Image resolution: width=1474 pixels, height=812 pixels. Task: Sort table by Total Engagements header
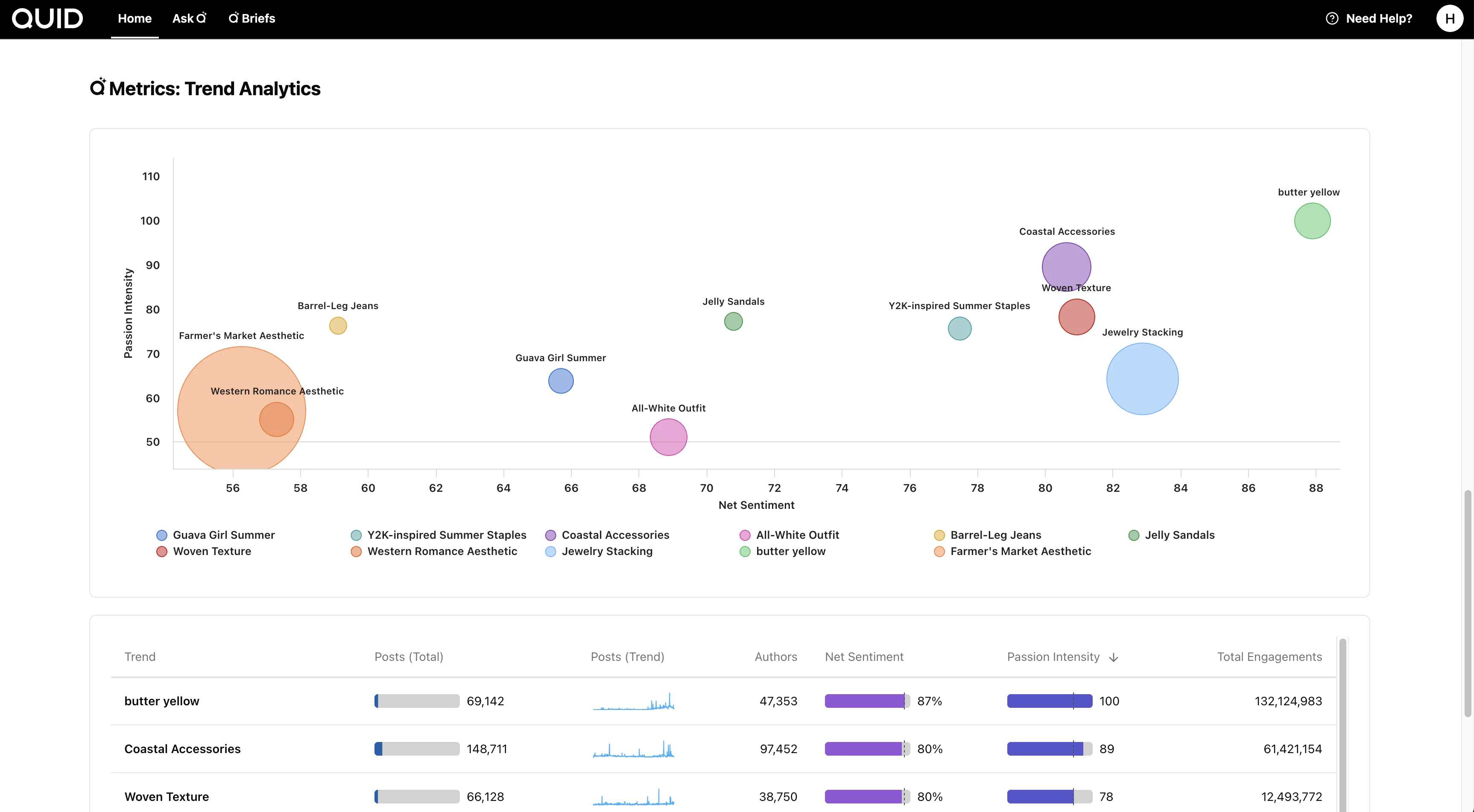tap(1269, 657)
